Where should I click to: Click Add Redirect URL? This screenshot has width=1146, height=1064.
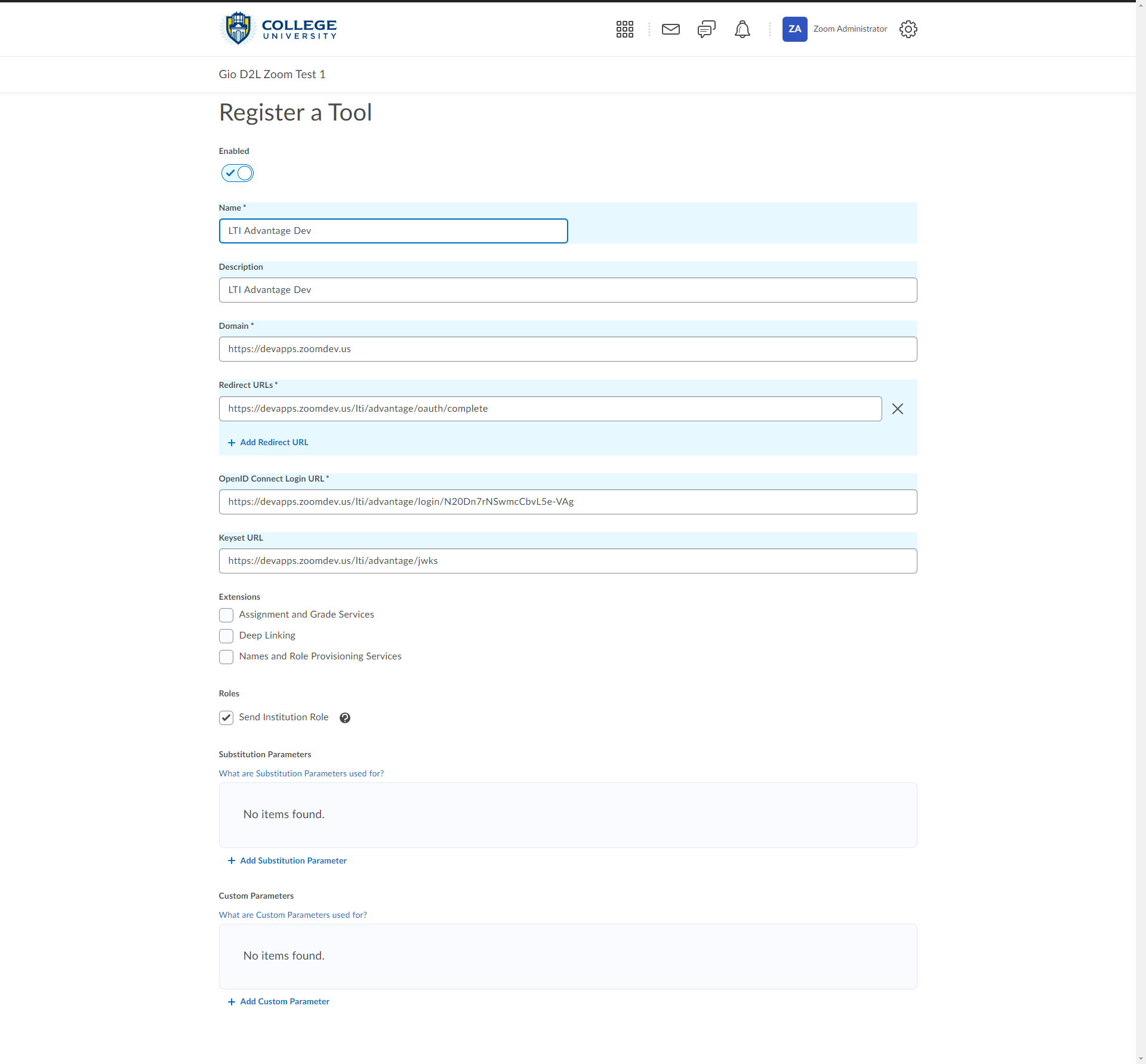274,443
